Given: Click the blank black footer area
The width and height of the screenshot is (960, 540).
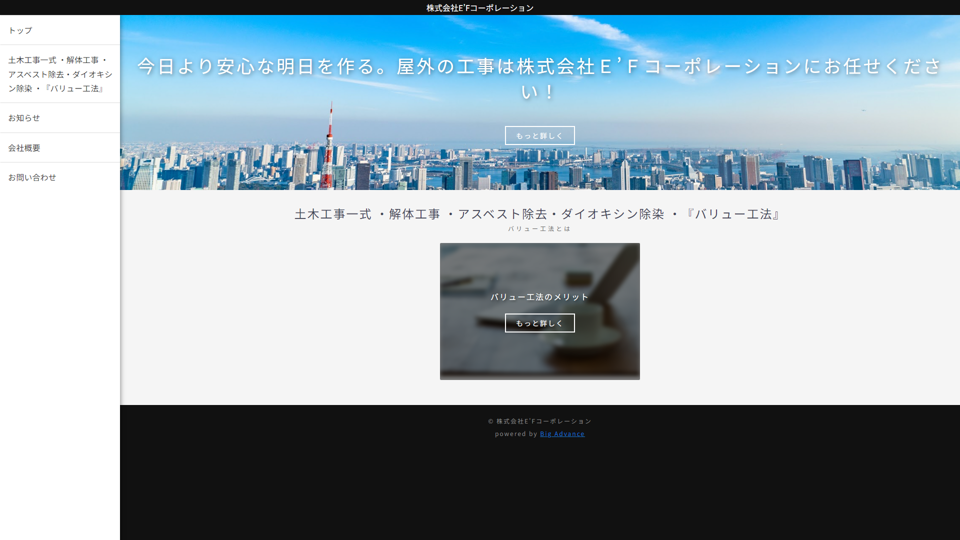Looking at the screenshot, I should tap(540, 490).
